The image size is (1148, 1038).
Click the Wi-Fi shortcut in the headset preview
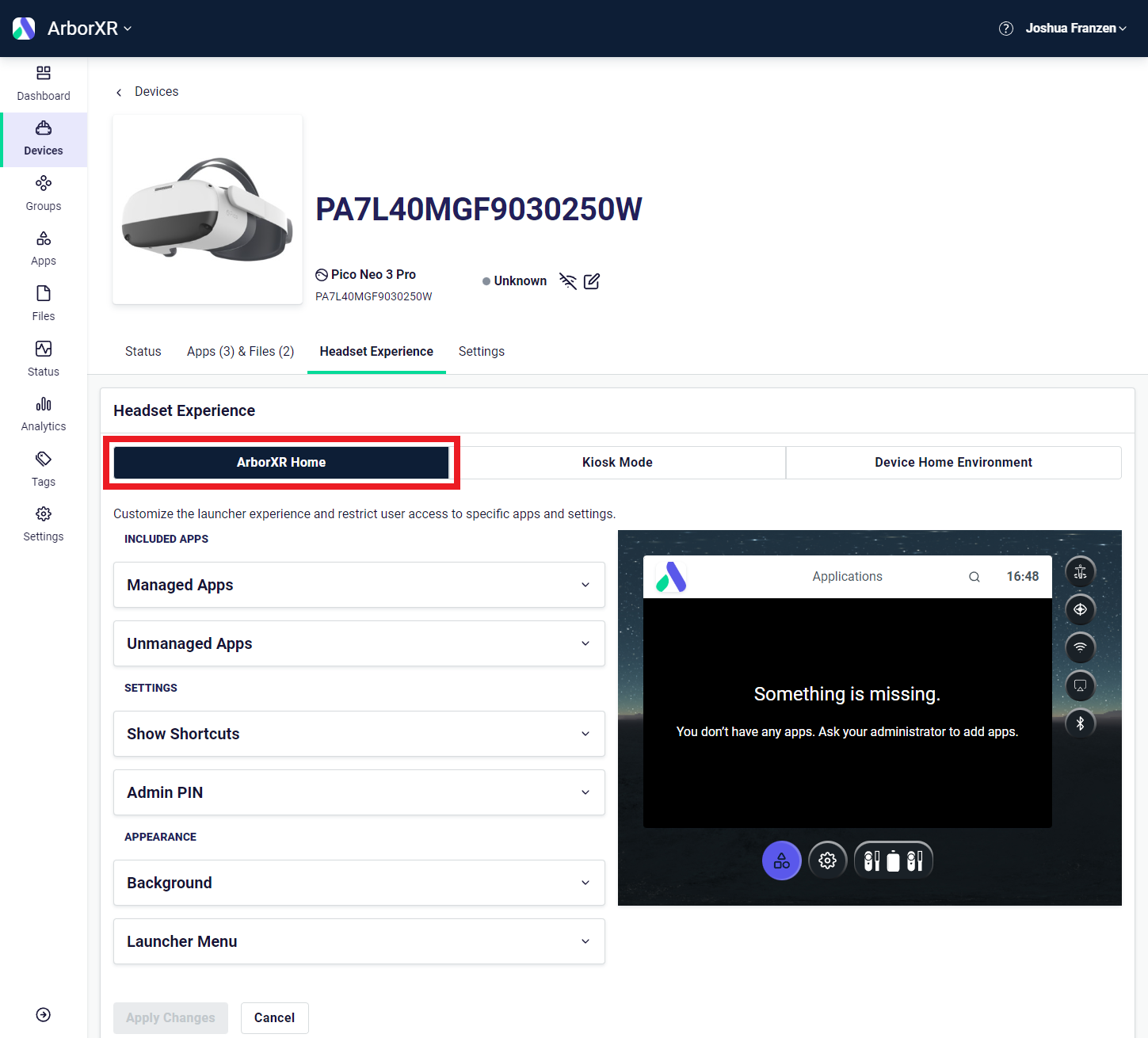coord(1080,647)
